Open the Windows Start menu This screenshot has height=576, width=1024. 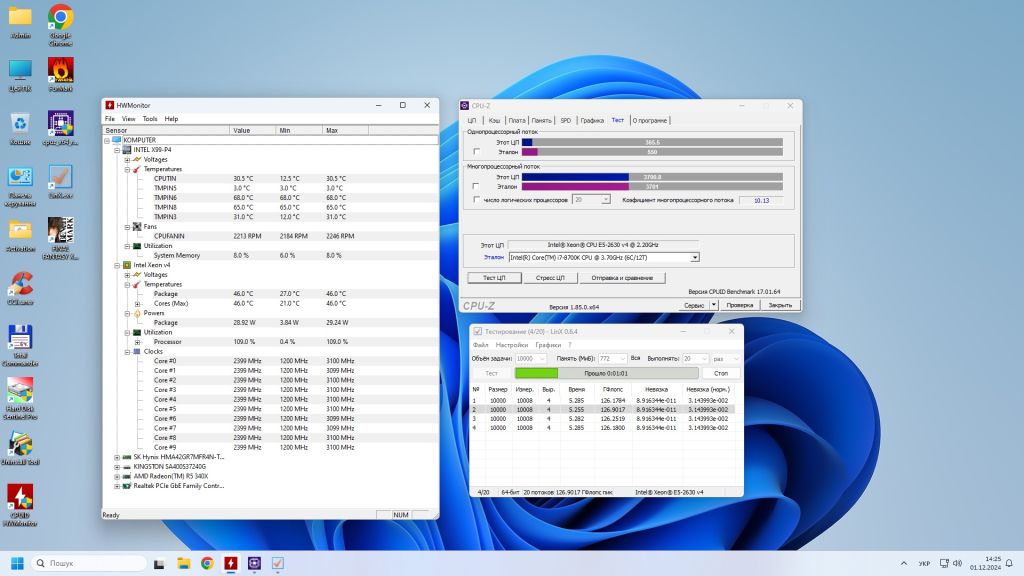(x=18, y=563)
